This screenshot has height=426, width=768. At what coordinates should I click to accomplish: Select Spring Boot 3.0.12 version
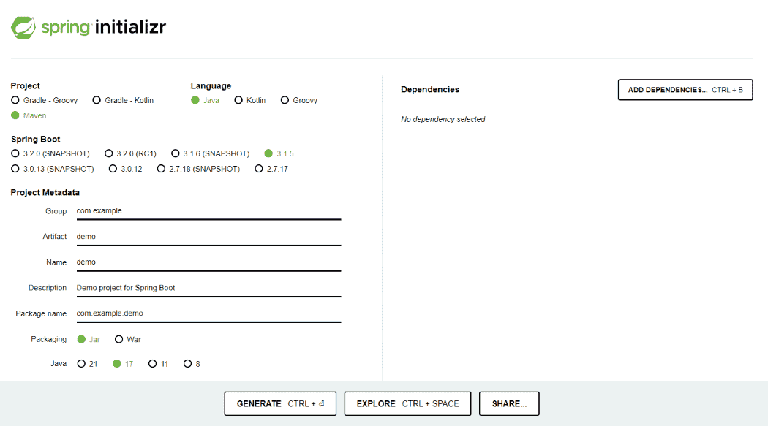[126, 169]
